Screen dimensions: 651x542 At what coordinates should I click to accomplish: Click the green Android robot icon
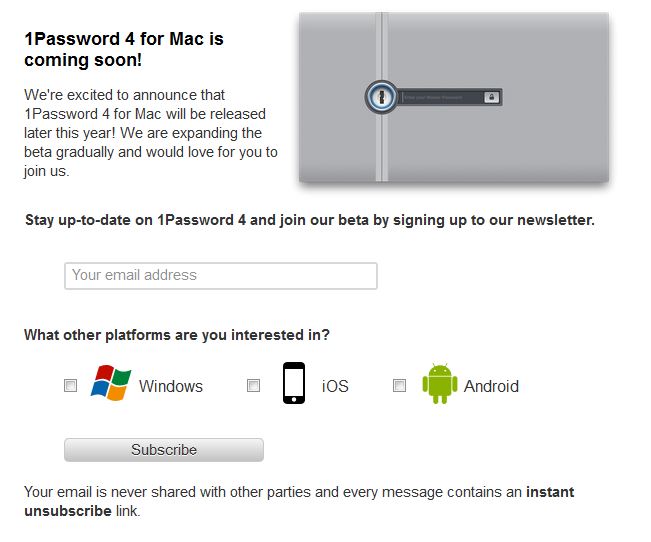(440, 383)
